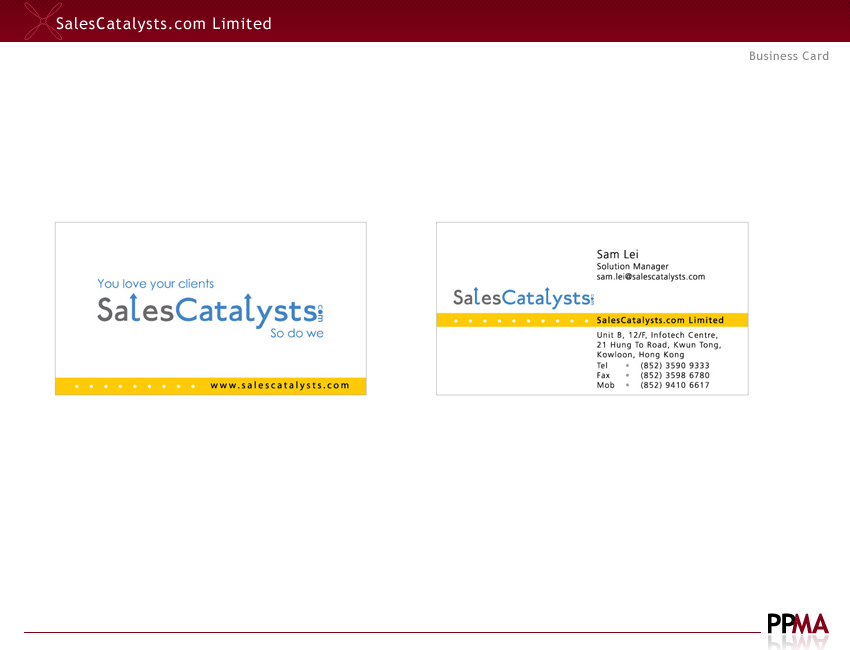Viewport: 850px width, 650px height.
Task: Select the name "Sam Lei"
Action: 617,254
